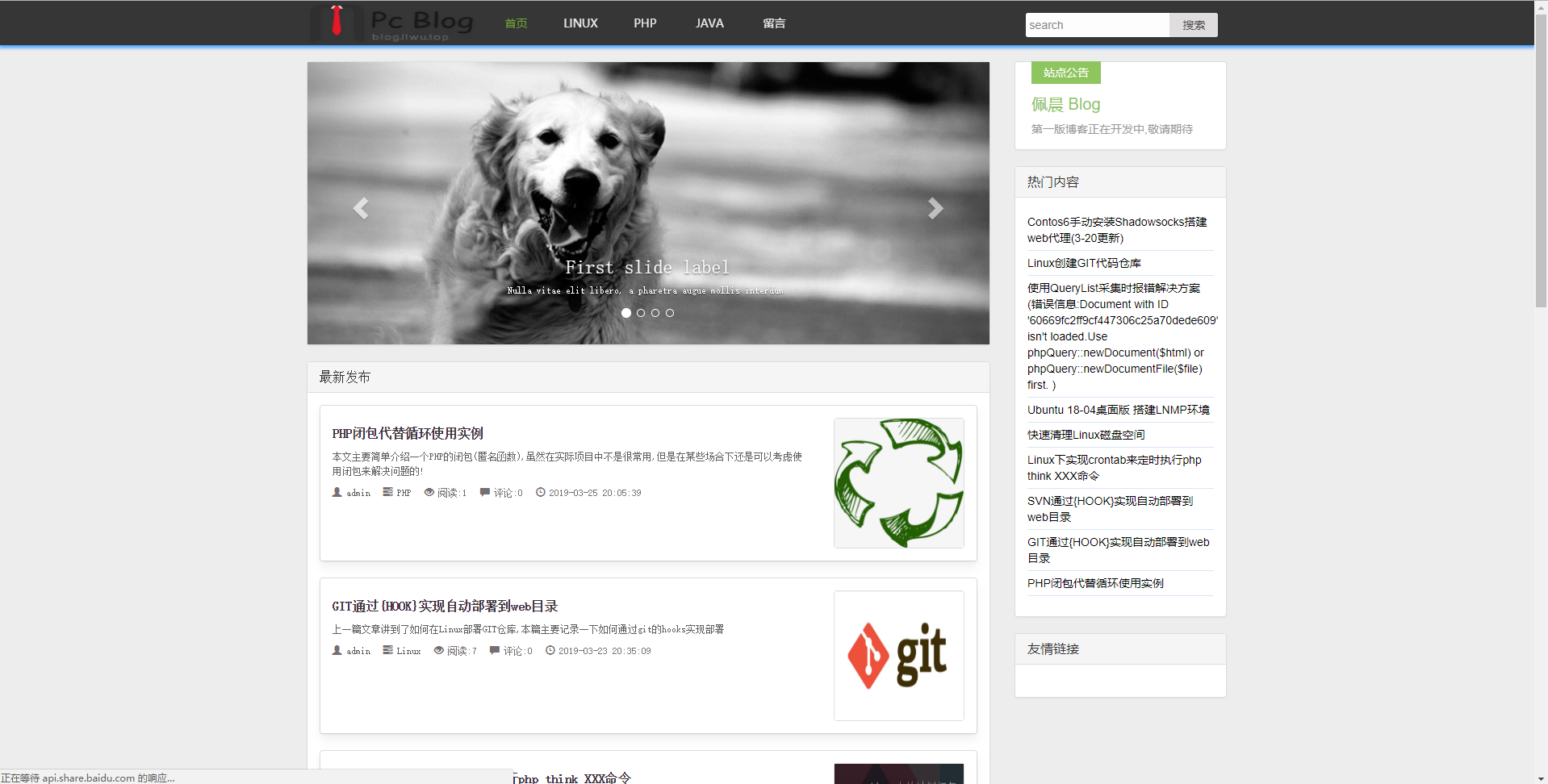Viewport: 1548px width, 784px height.
Task: Select the second carousel indicator dot
Action: click(x=641, y=313)
